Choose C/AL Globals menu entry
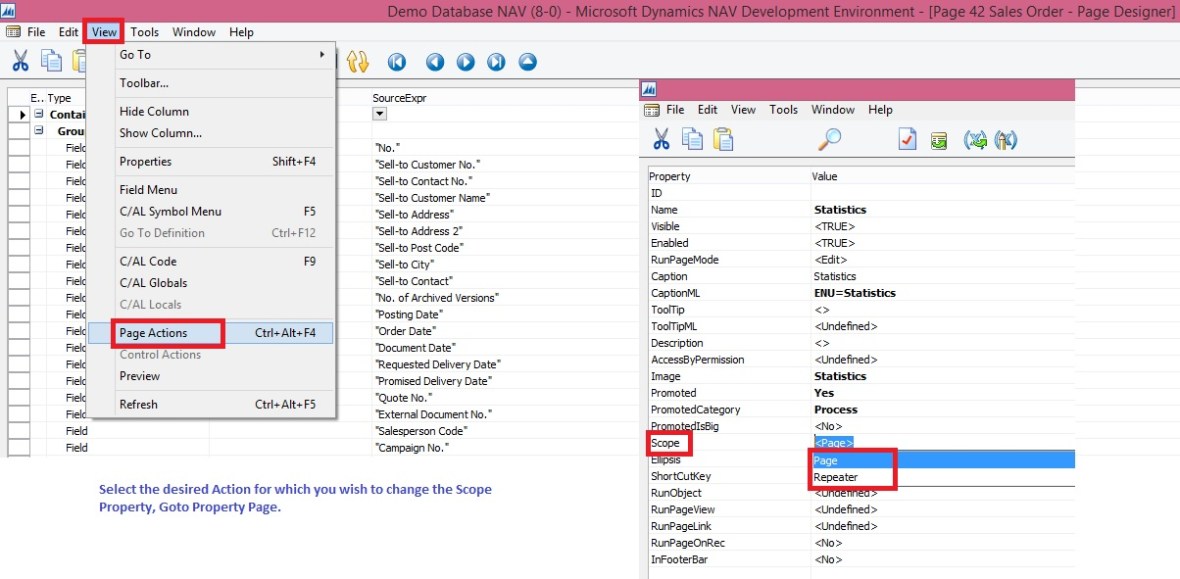 pos(153,283)
